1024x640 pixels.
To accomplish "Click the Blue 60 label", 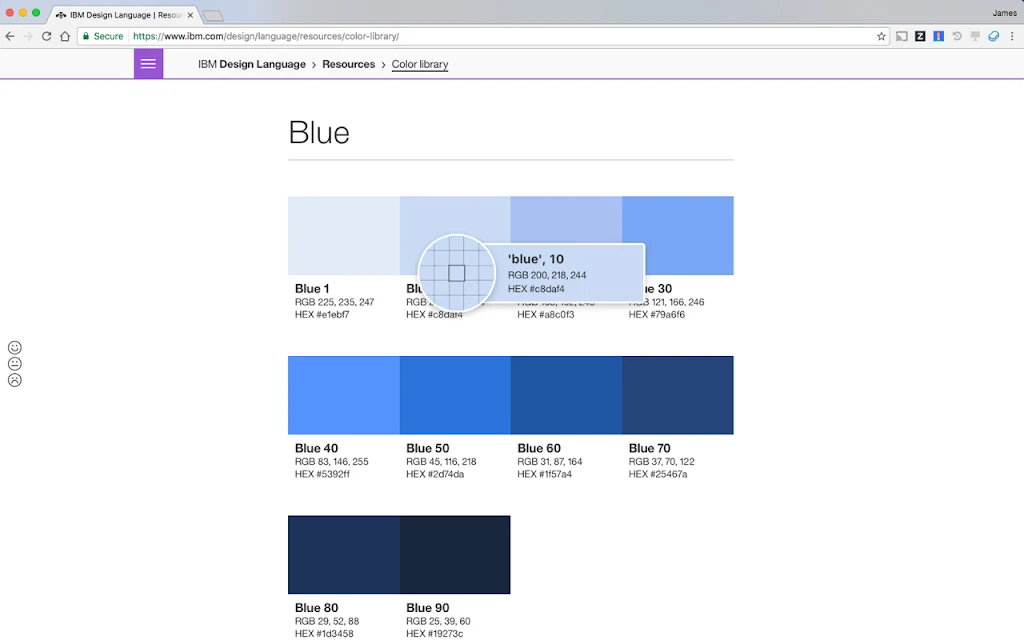I will pyautogui.click(x=539, y=448).
